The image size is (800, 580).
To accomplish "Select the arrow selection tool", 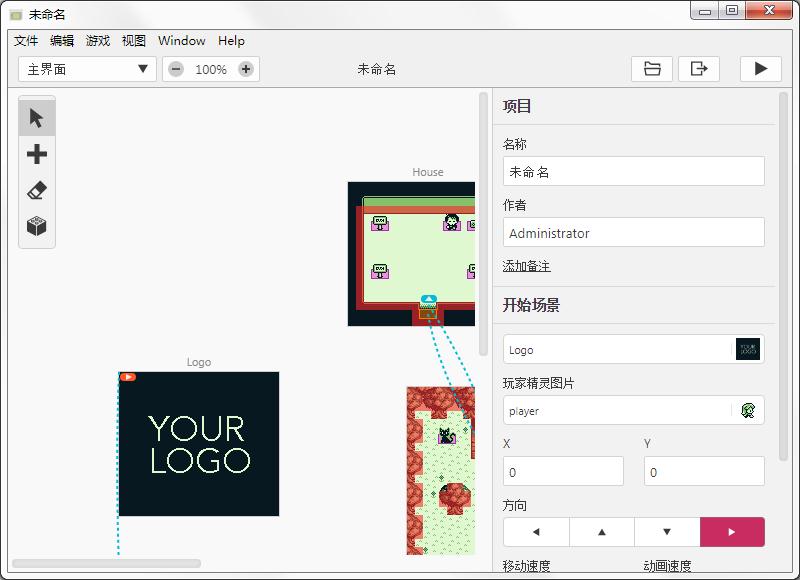I will [36, 117].
